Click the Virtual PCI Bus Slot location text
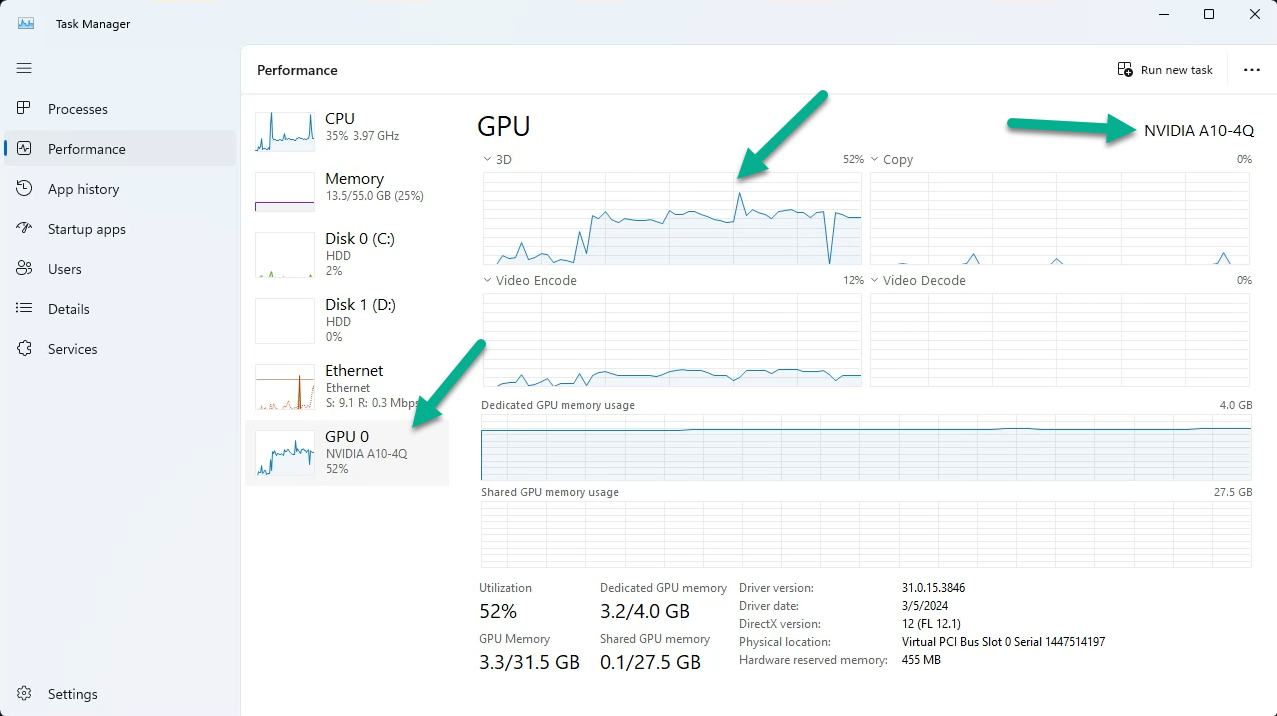1277x716 pixels. point(1003,642)
